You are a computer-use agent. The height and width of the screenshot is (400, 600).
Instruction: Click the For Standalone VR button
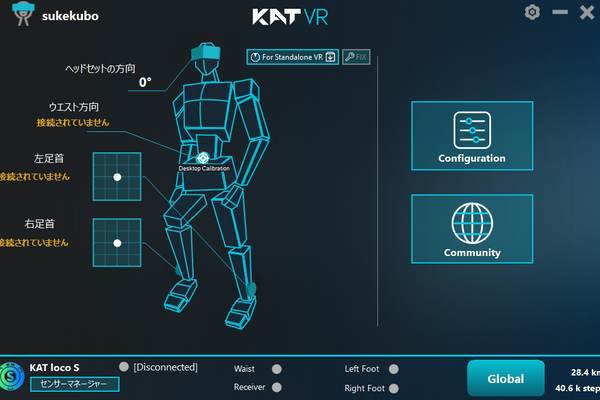point(293,57)
